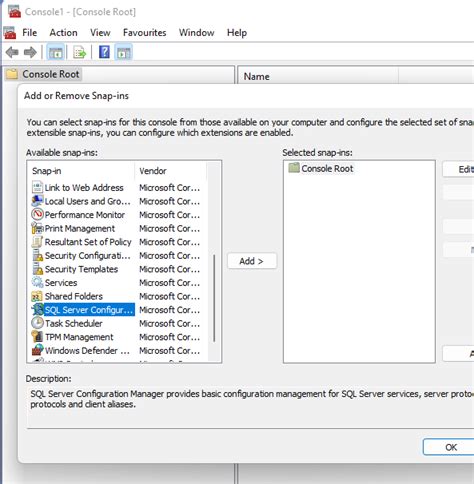The height and width of the screenshot is (484, 474).
Task: Click MMC icon beside the File menu
Action: pos(10,33)
